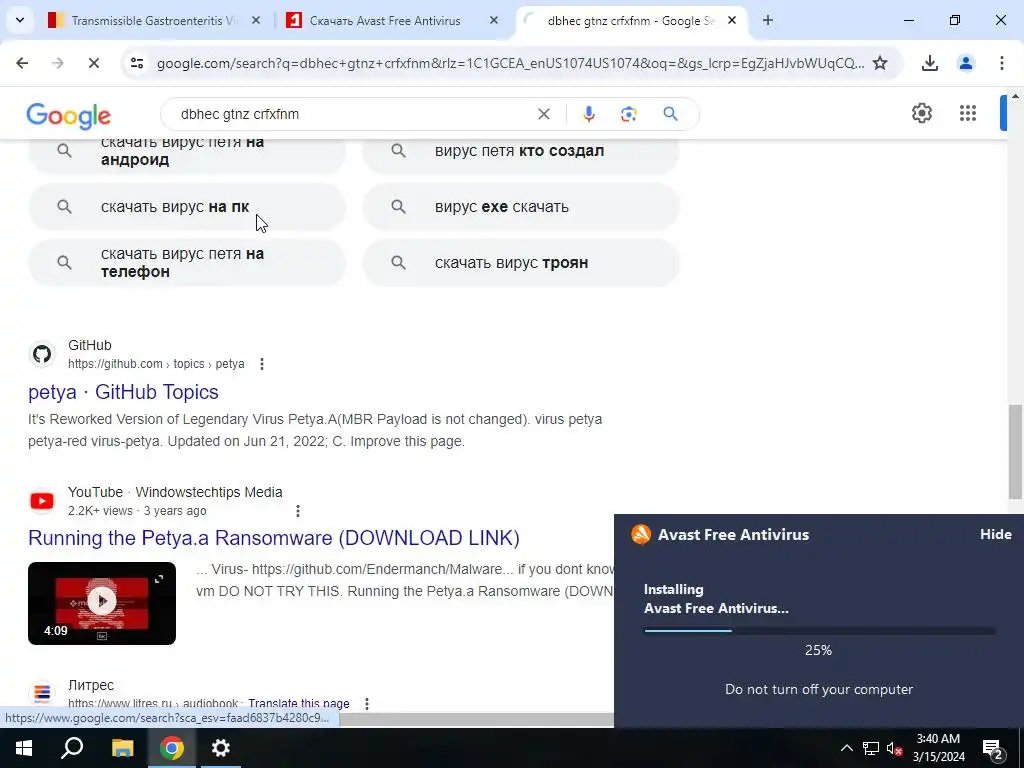Image resolution: width=1024 pixels, height=768 pixels.
Task: Open Windows notification center
Action: coord(993,748)
